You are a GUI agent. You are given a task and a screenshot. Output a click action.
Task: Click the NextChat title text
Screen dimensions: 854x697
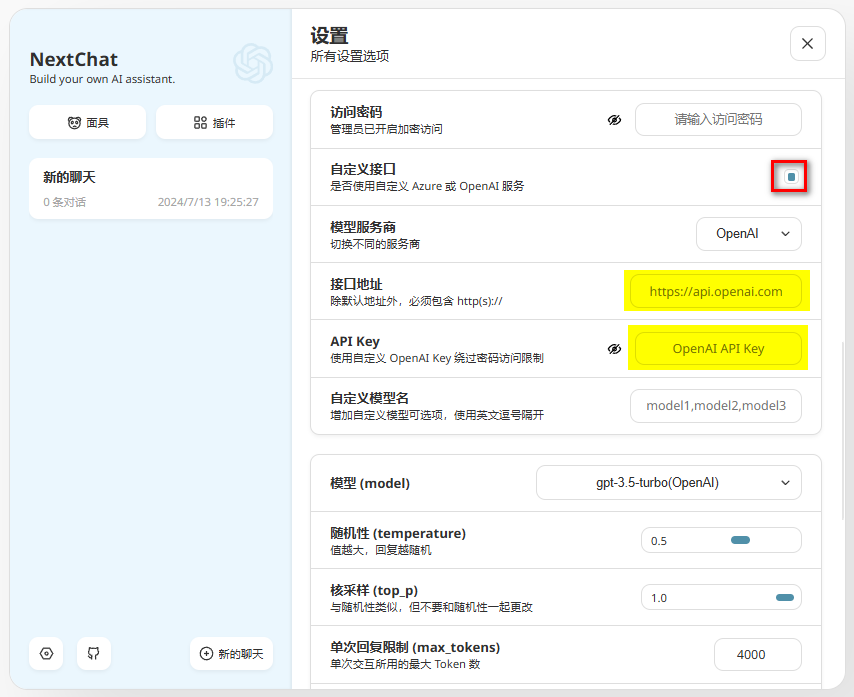point(74,59)
